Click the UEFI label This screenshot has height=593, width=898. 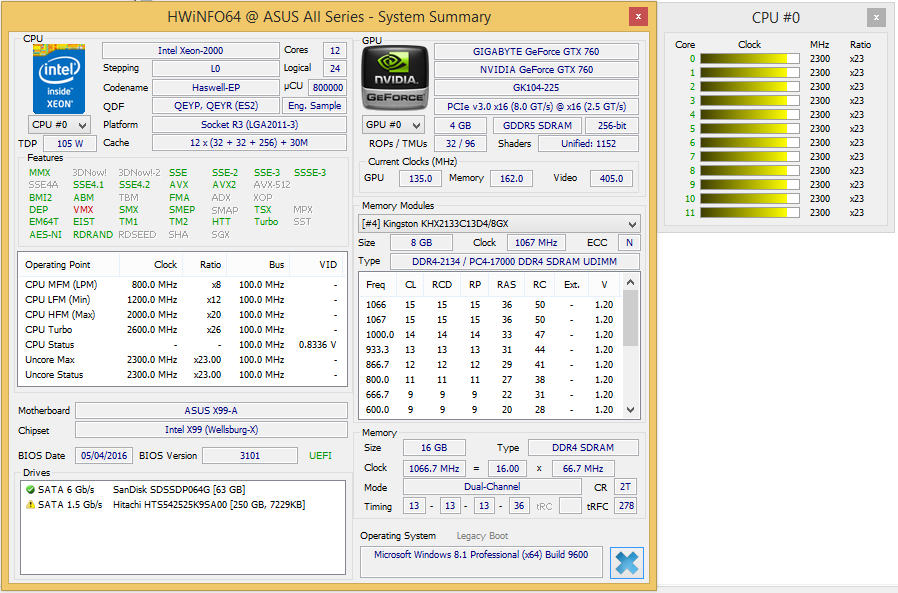point(320,455)
